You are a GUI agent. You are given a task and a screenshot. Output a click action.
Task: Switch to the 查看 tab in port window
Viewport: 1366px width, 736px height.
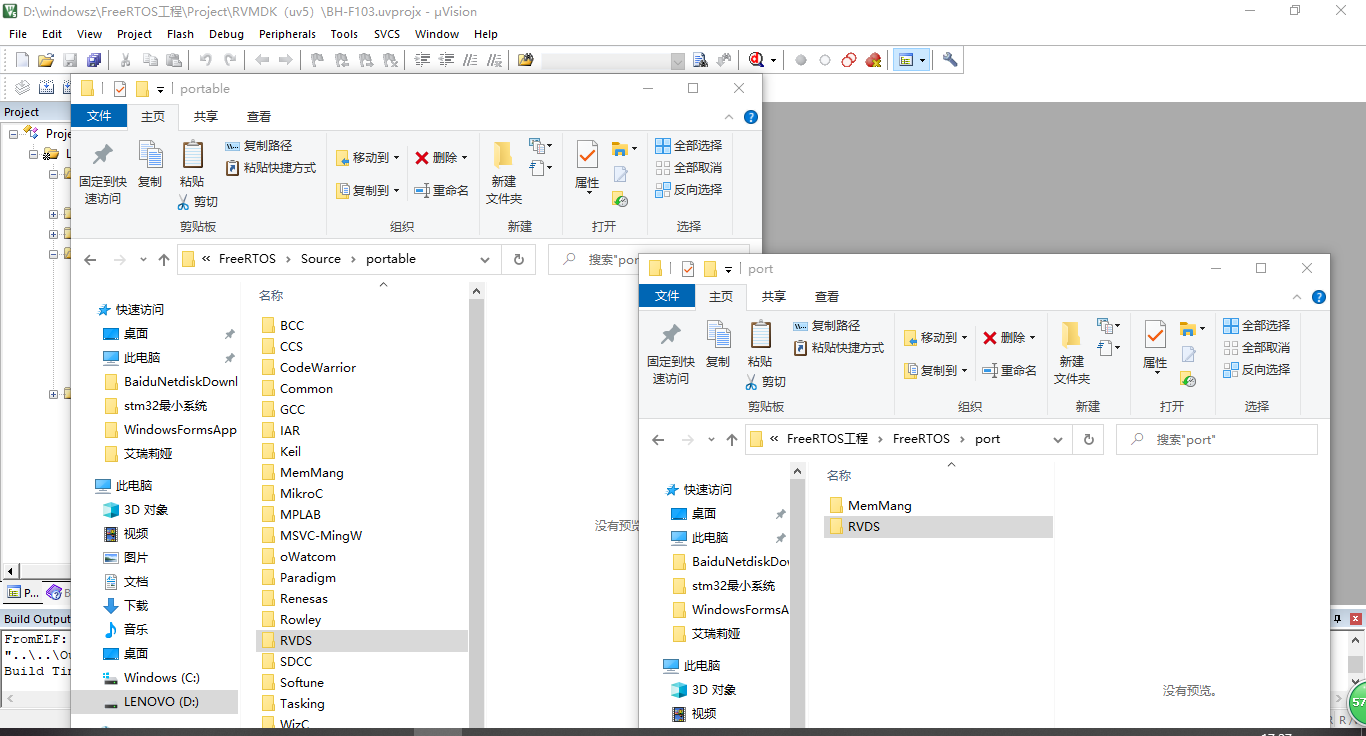click(826, 296)
